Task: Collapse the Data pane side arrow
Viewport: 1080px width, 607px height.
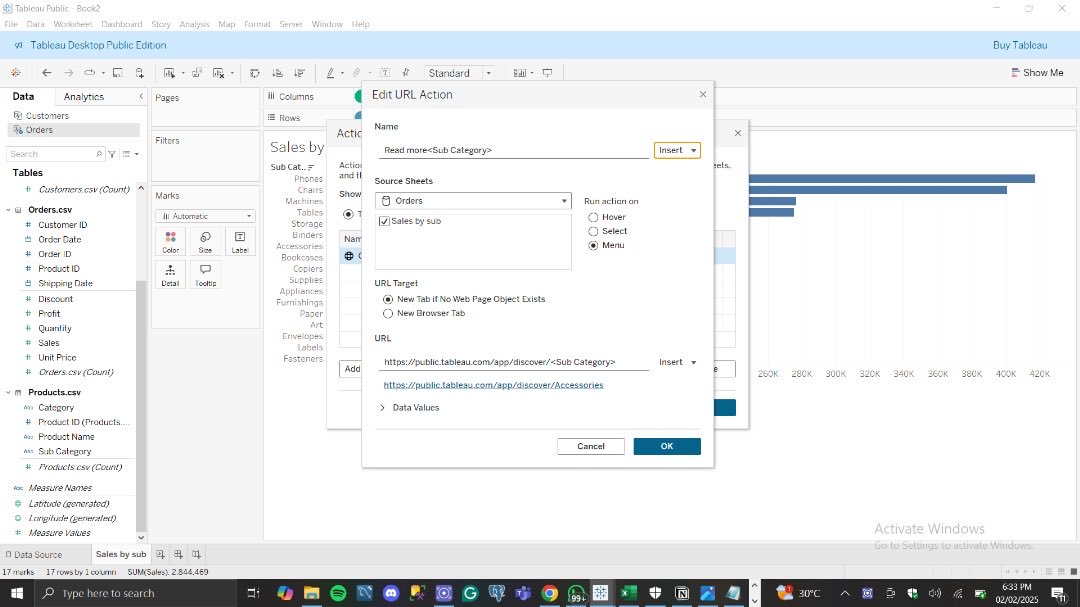Action: 141,96
